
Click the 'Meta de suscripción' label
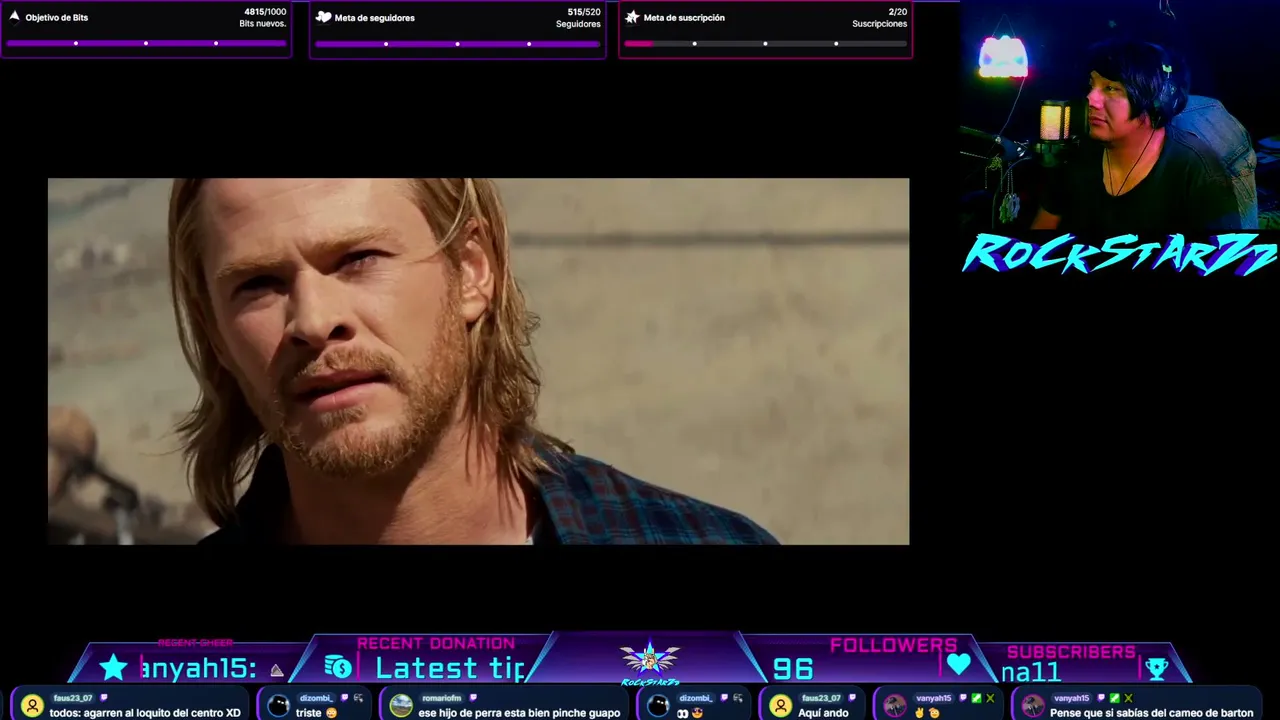tap(684, 18)
